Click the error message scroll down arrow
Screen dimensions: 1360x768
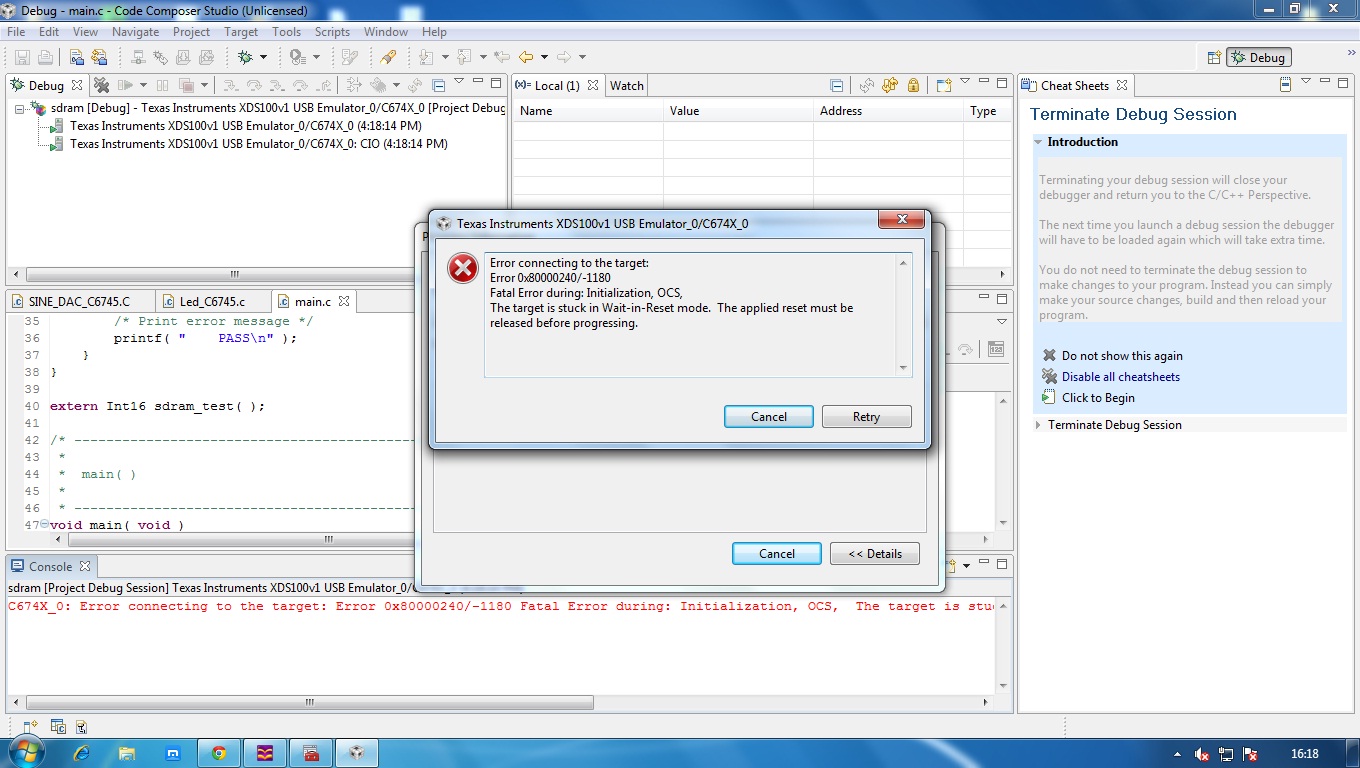[904, 367]
